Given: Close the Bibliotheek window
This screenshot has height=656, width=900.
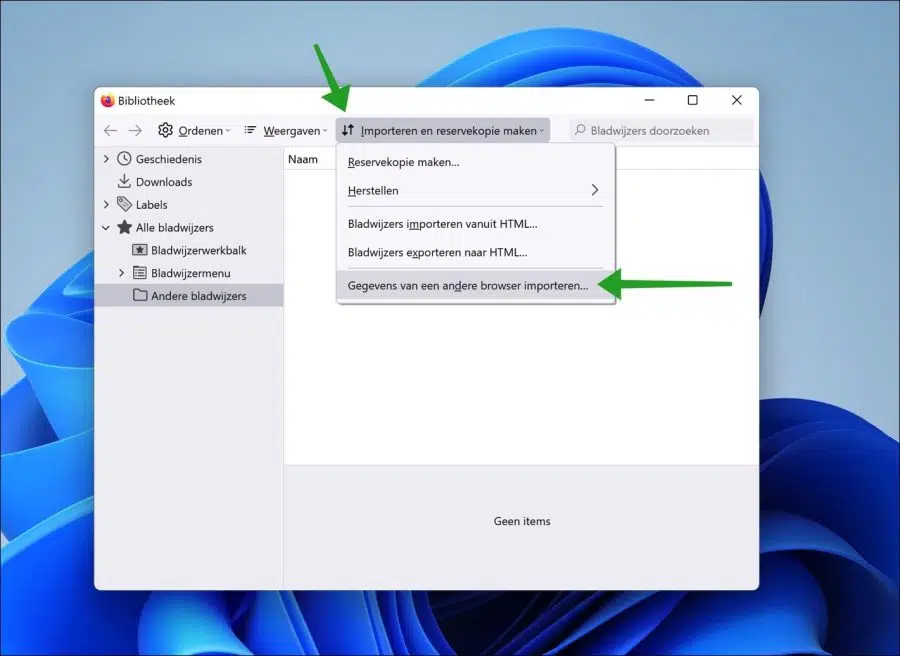Looking at the screenshot, I should coord(736,100).
